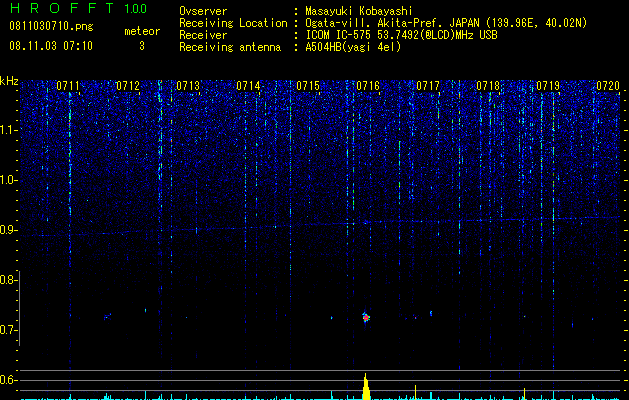Click the 0.7 kHz axis label
Screen dimensions: 629x400
click(8, 330)
